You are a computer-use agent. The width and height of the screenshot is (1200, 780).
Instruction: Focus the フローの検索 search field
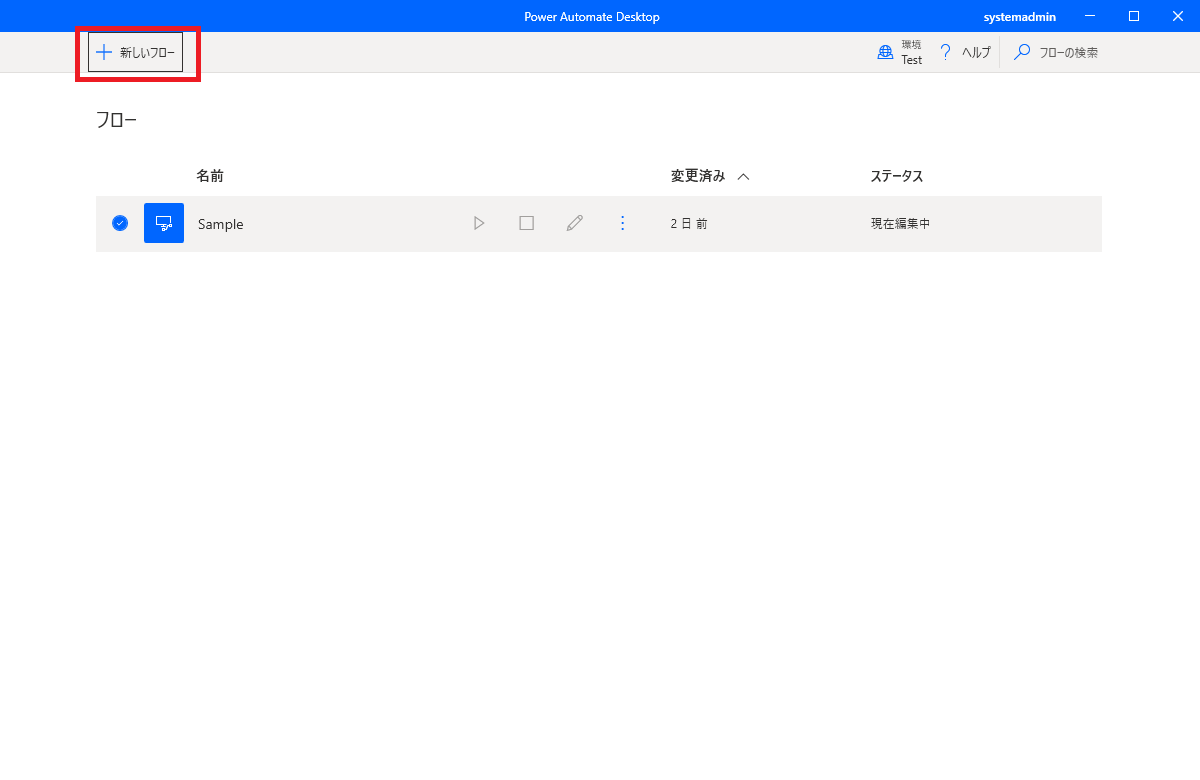click(x=1057, y=52)
